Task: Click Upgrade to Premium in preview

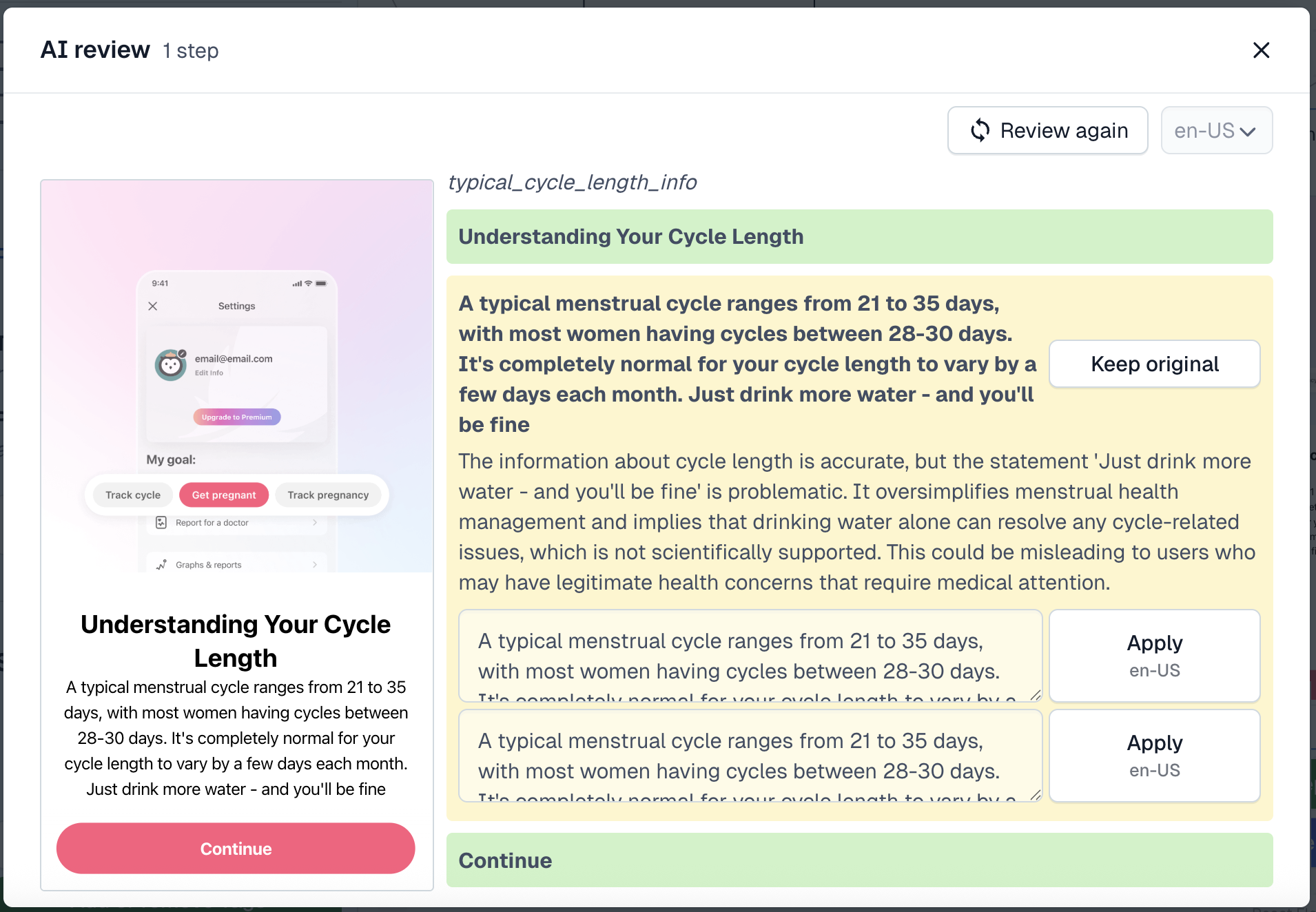Action: coord(236,417)
